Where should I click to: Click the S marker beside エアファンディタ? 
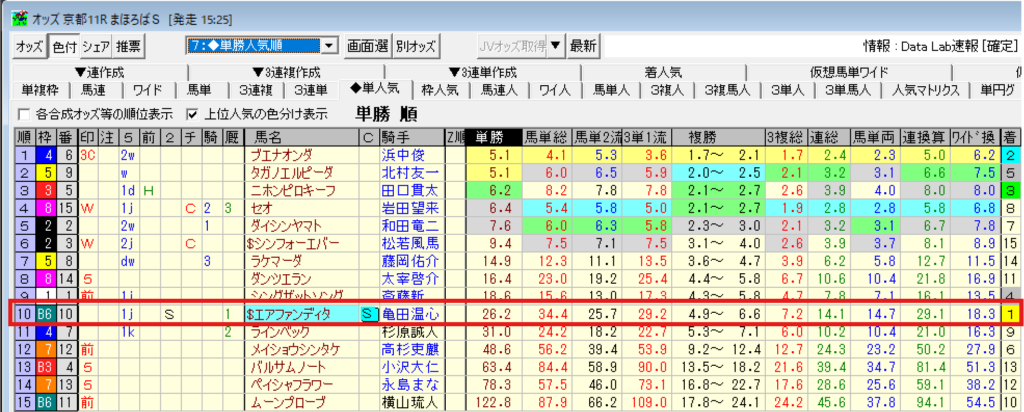coord(368,314)
